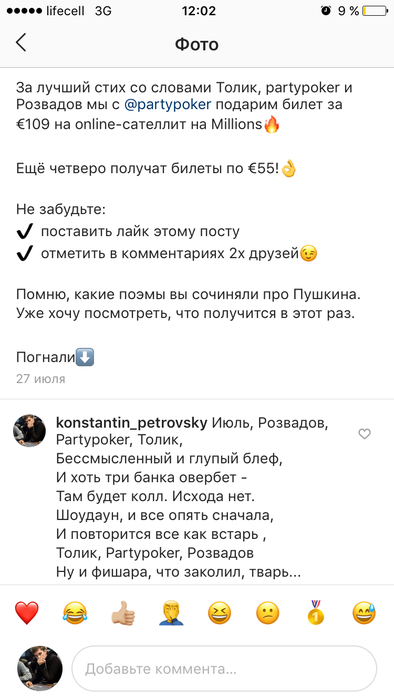
Task: Like konstantin_petrovsky's comment with the heart icon
Action: coord(365,434)
